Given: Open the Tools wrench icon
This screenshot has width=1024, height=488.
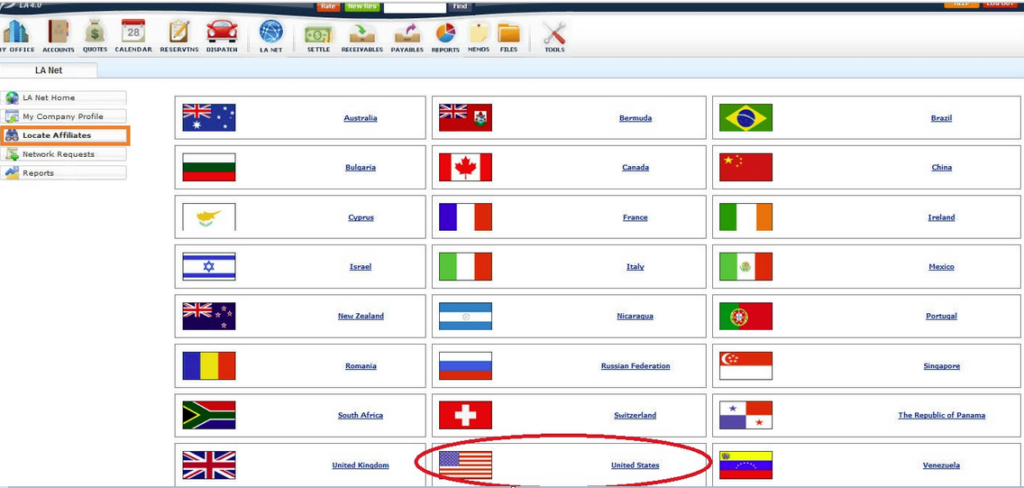Looking at the screenshot, I should point(554,33).
